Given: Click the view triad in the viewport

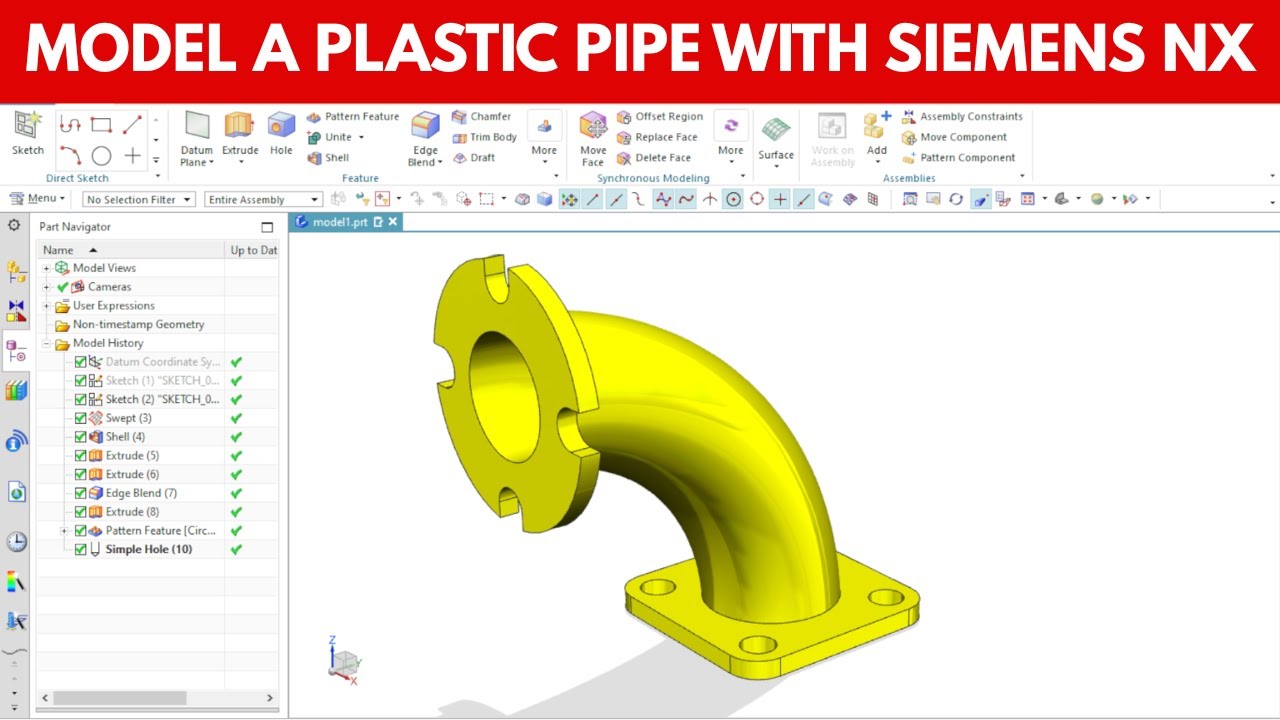Looking at the screenshot, I should tap(345, 661).
